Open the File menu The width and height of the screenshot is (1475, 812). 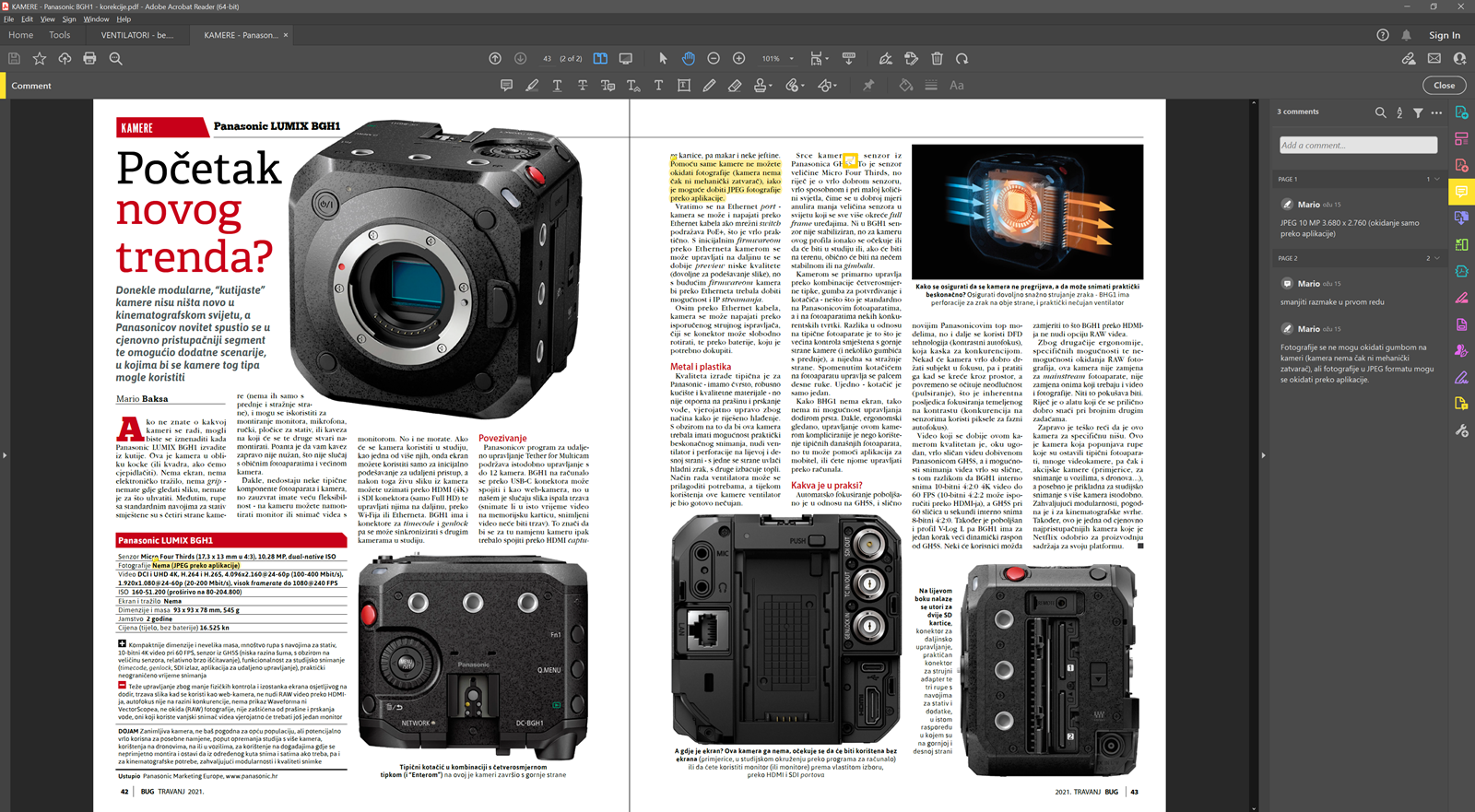[8, 18]
